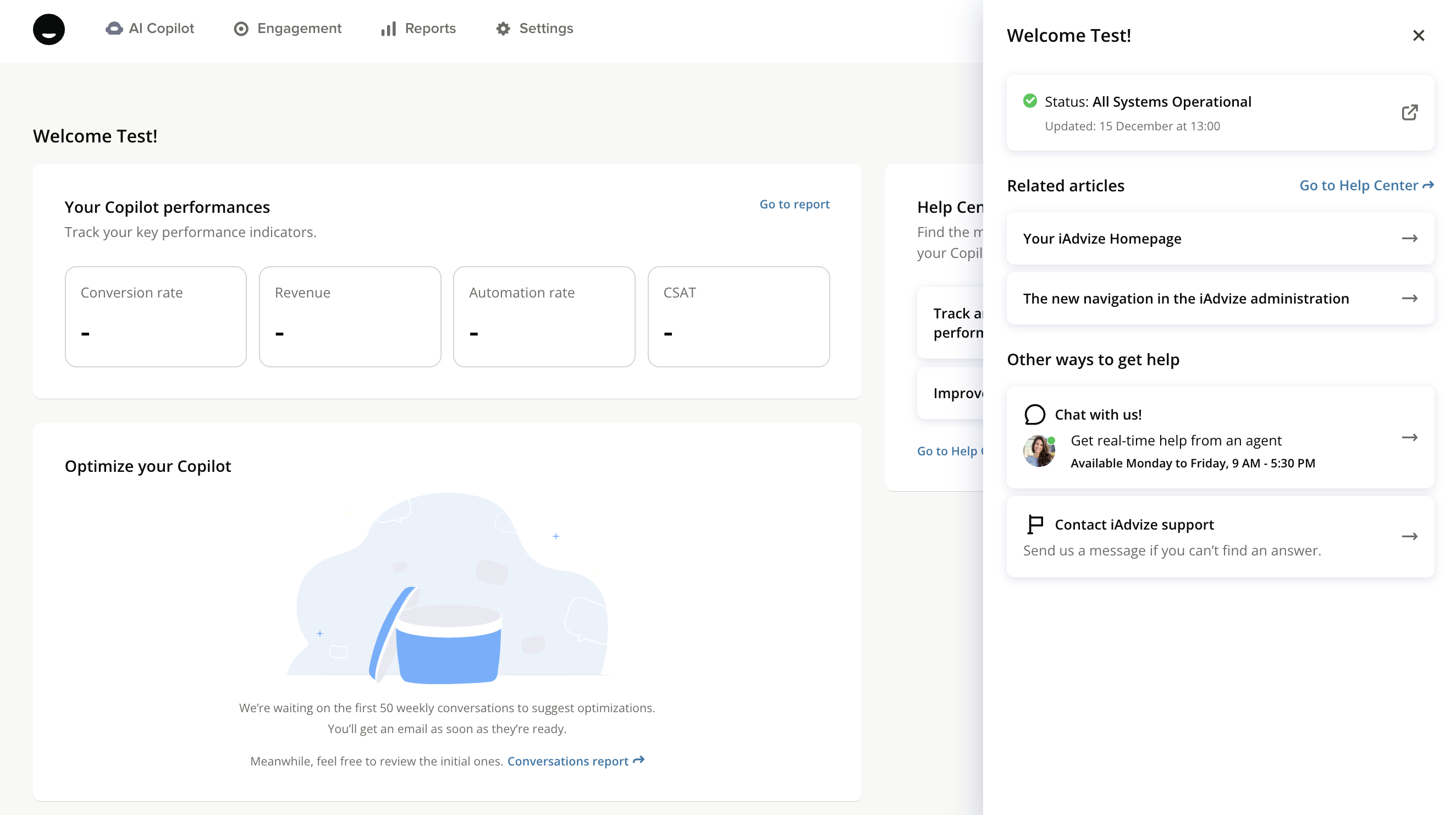1456x815 pixels.
Task: Click Go to report link
Action: point(794,204)
